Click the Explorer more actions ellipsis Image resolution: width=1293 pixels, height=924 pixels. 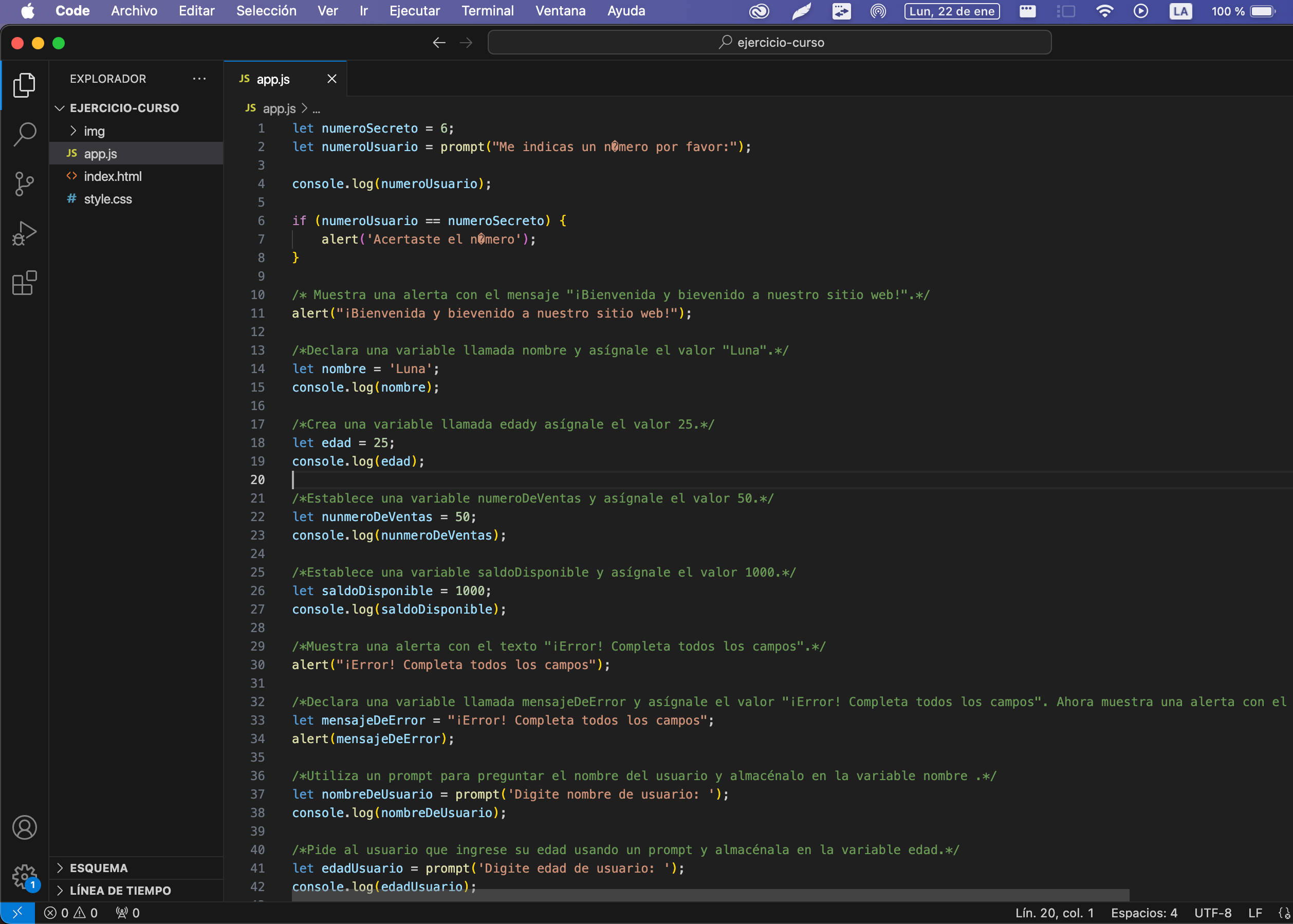tap(199, 79)
